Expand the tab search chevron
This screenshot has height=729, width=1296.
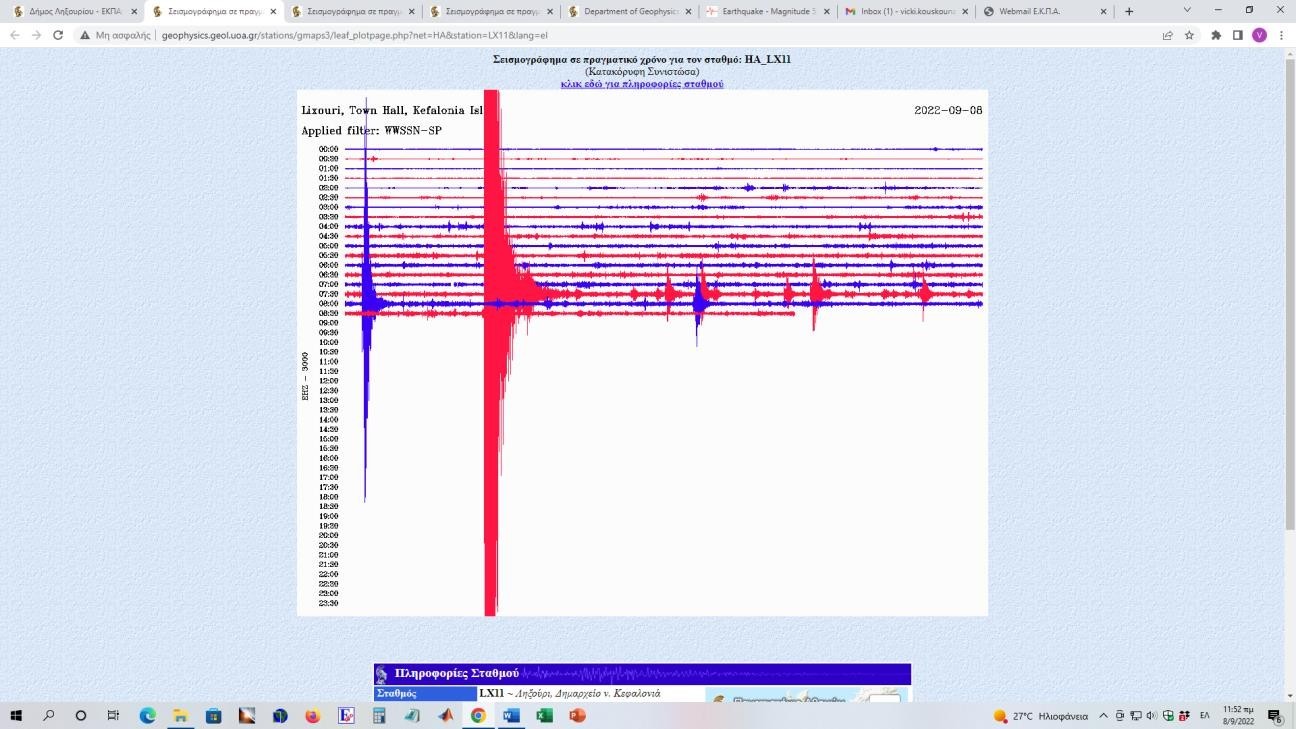[x=1187, y=10]
